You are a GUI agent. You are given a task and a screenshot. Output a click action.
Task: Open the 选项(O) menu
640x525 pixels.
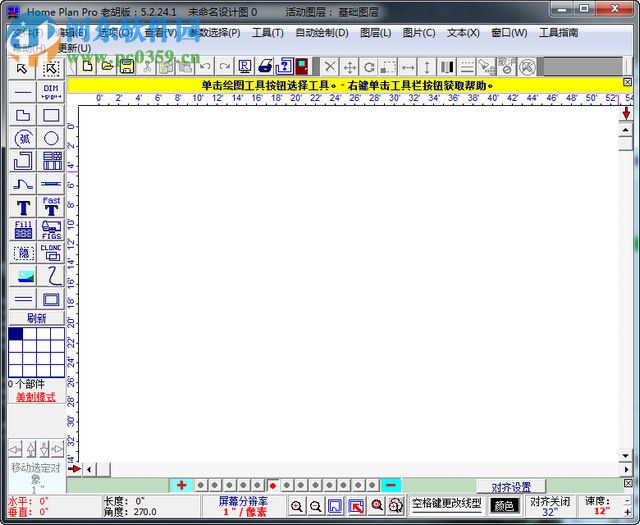coord(116,33)
